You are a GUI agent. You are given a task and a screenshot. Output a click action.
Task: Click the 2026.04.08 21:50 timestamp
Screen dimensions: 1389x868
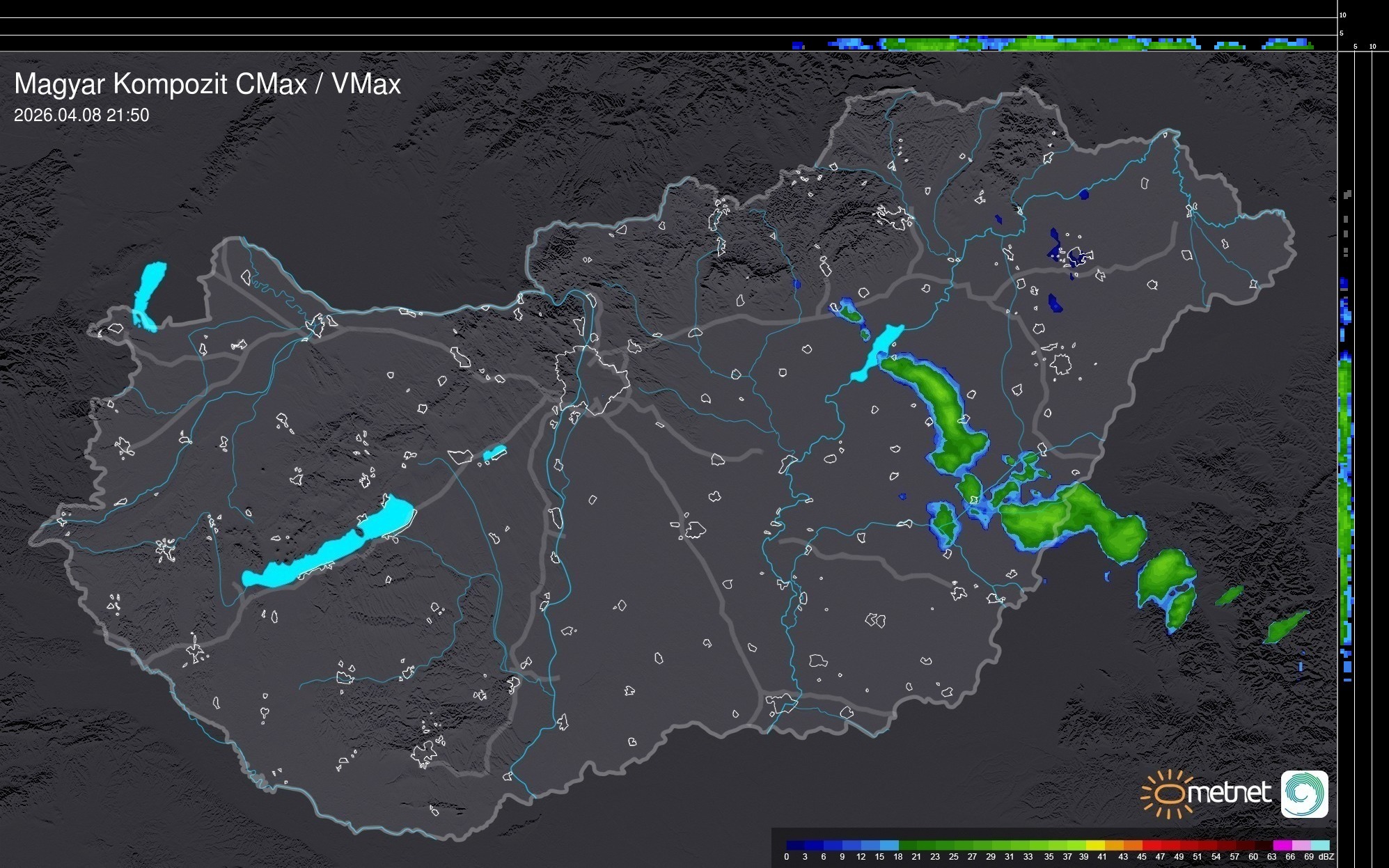(81, 116)
